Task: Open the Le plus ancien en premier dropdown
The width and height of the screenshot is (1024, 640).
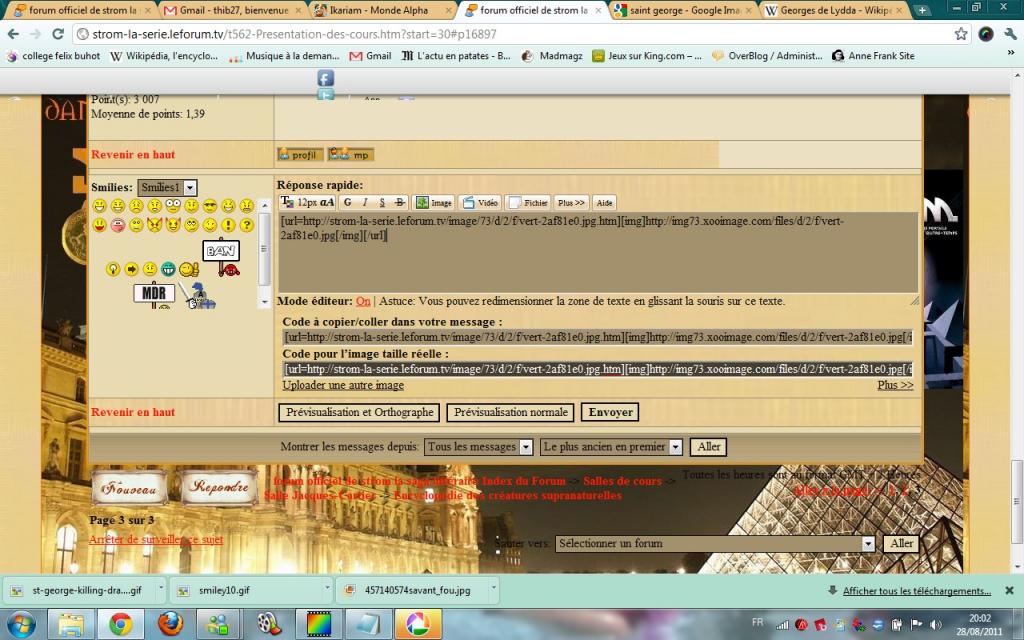Action: [x=611, y=447]
